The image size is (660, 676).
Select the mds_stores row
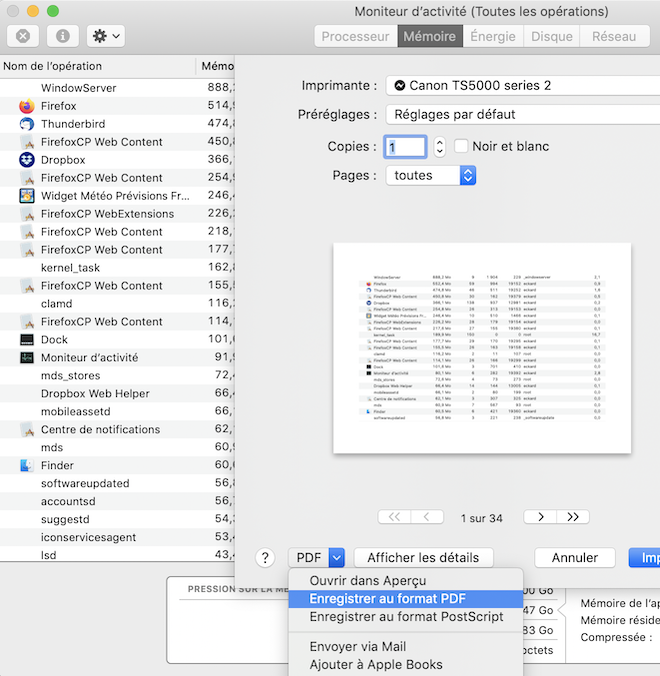pyautogui.click(x=117, y=376)
